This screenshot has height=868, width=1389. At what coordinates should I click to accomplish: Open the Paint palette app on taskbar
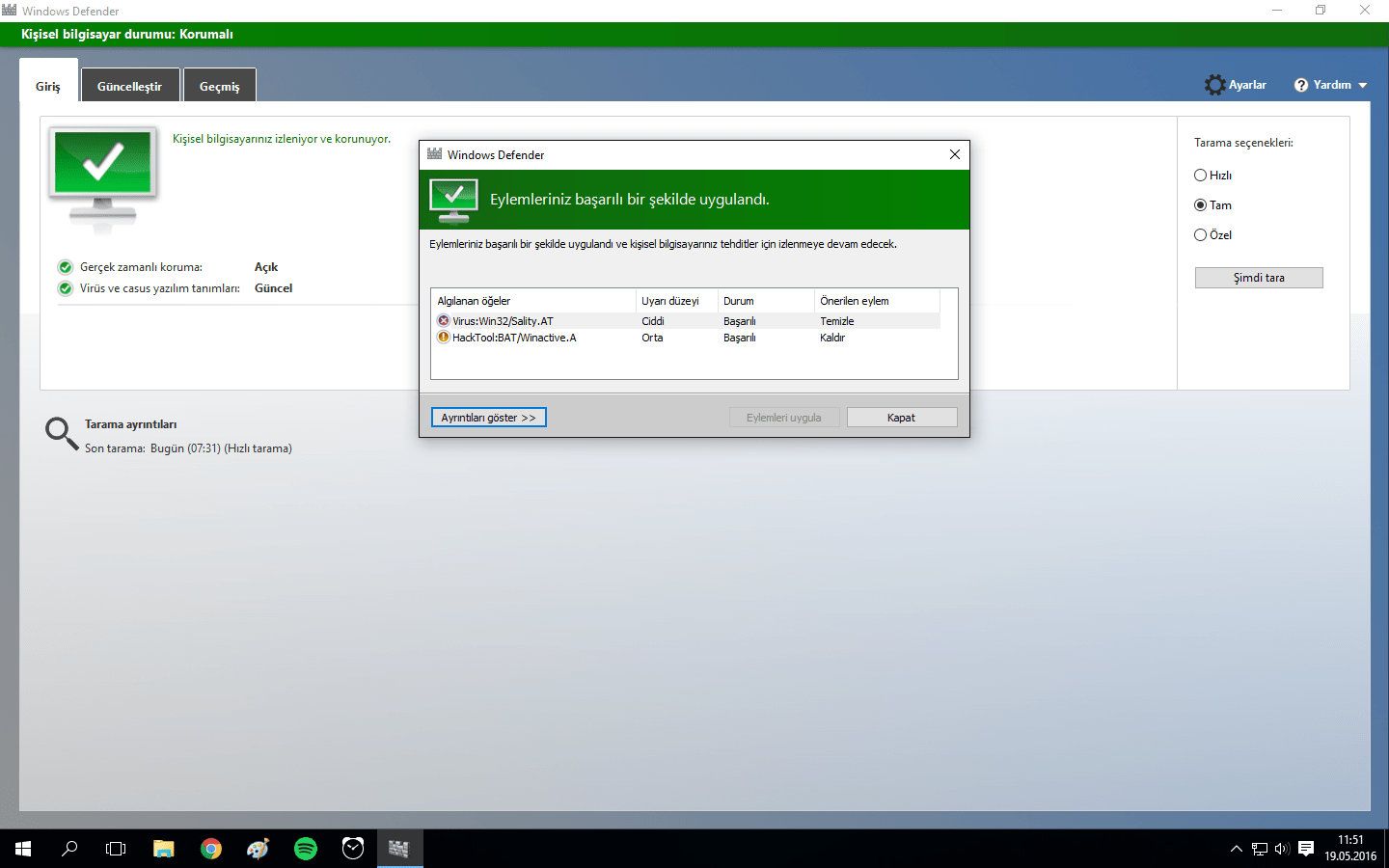coord(258,849)
